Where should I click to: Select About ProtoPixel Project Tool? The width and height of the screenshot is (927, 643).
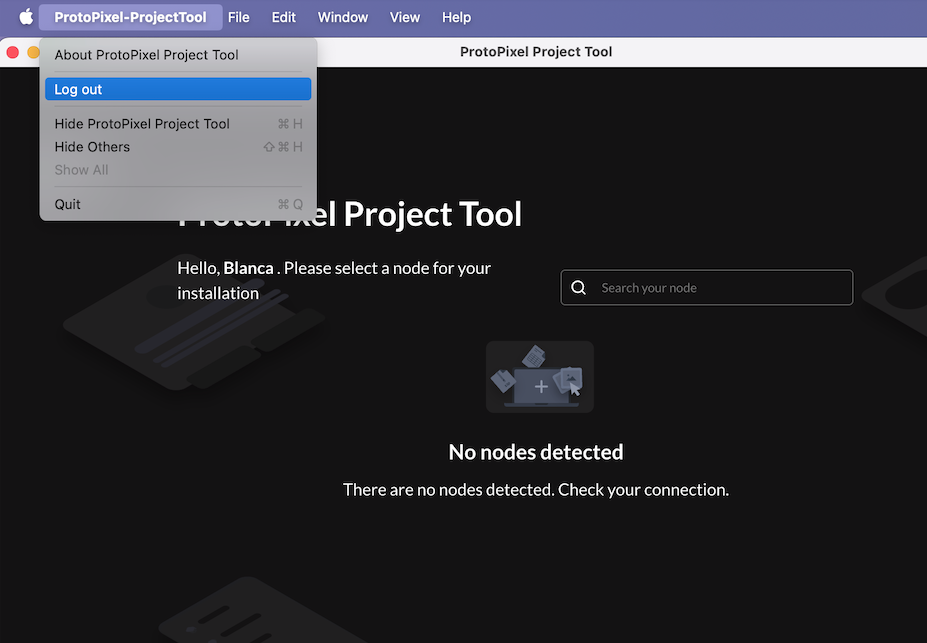178,55
